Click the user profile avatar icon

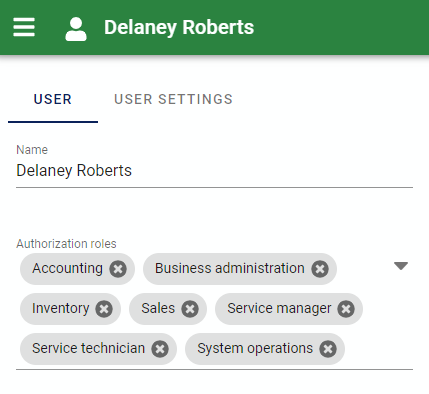[x=76, y=29]
